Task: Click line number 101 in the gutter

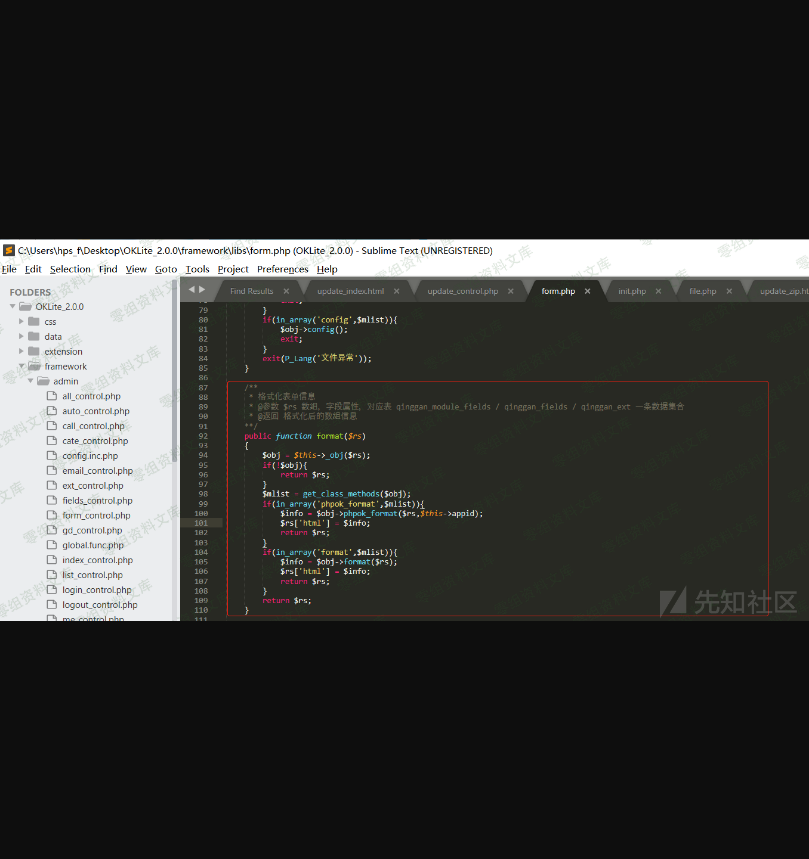Action: (201, 523)
